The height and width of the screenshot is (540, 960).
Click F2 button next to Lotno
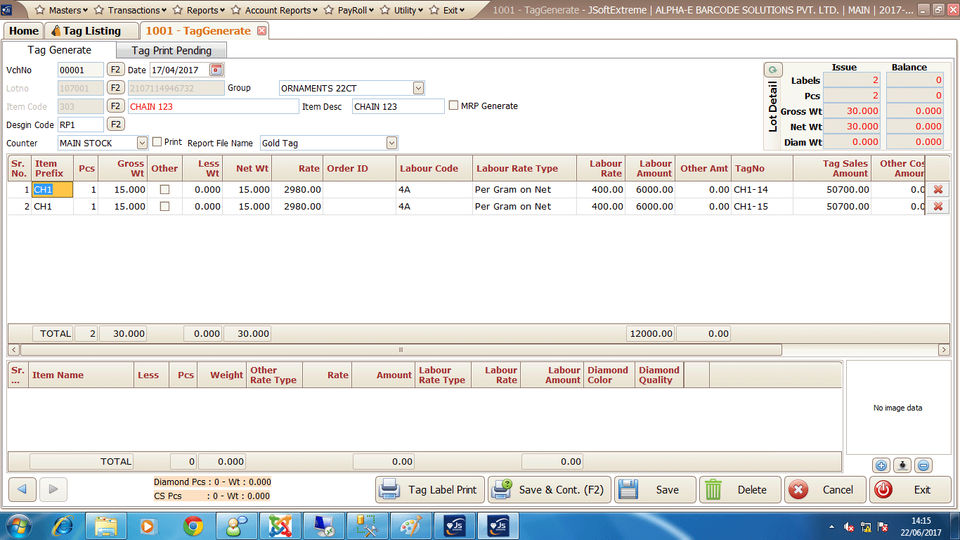[x=115, y=88]
